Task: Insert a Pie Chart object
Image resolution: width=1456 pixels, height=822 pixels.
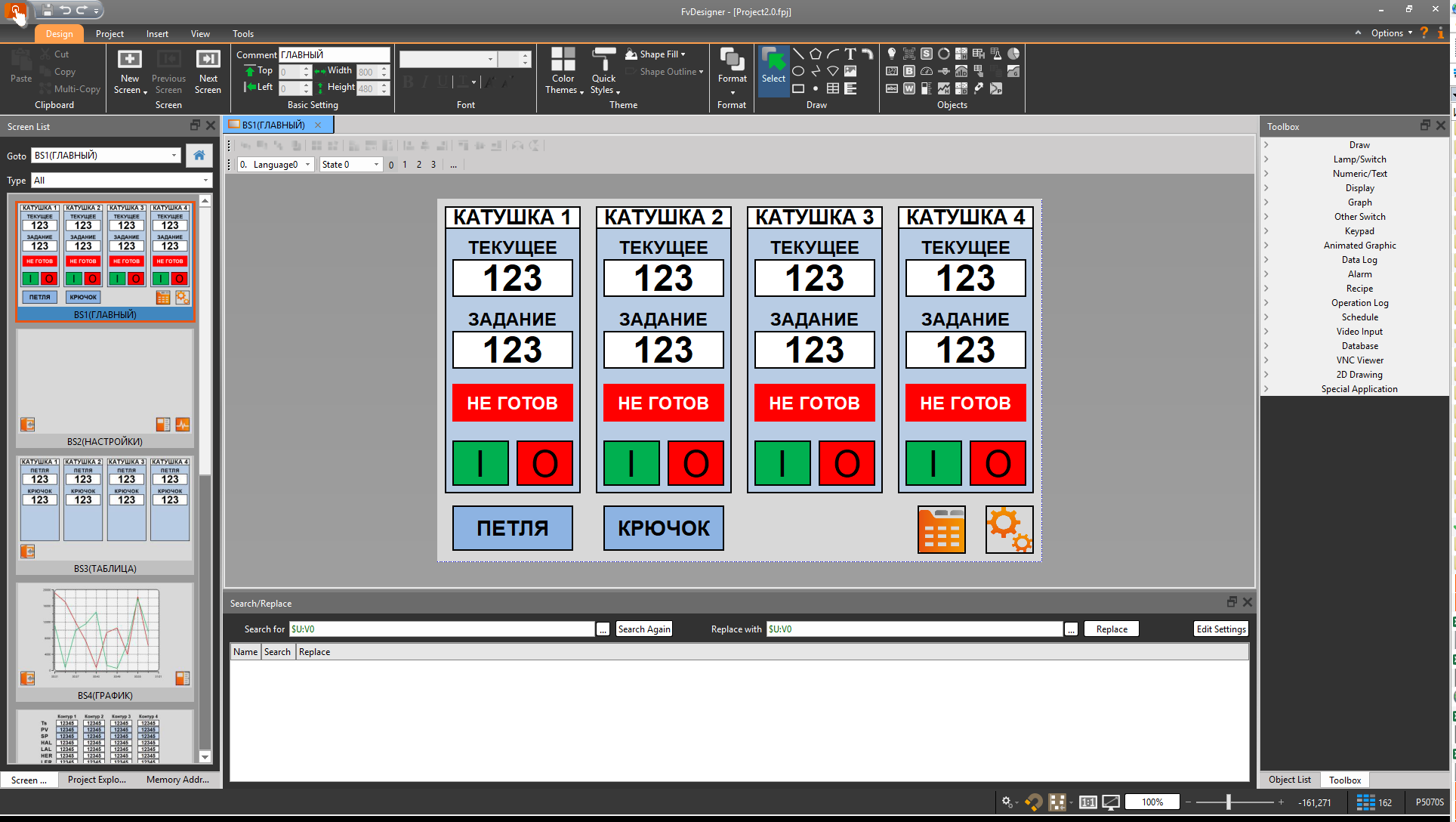Action: (1013, 54)
